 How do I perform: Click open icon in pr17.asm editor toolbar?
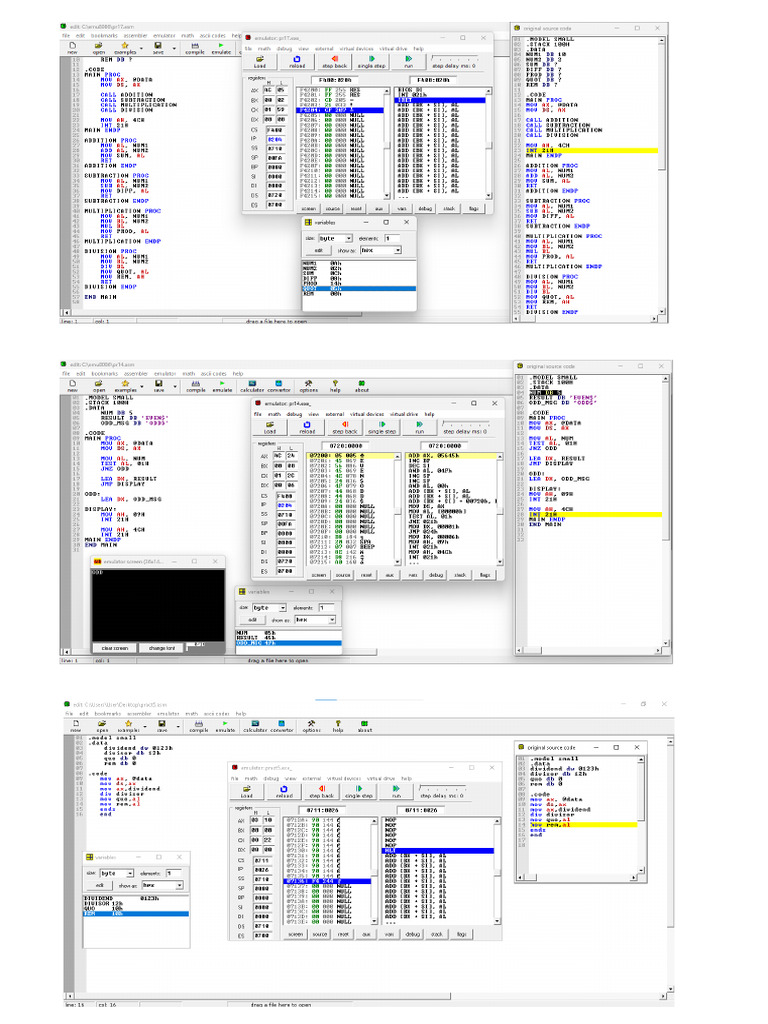pos(98,46)
